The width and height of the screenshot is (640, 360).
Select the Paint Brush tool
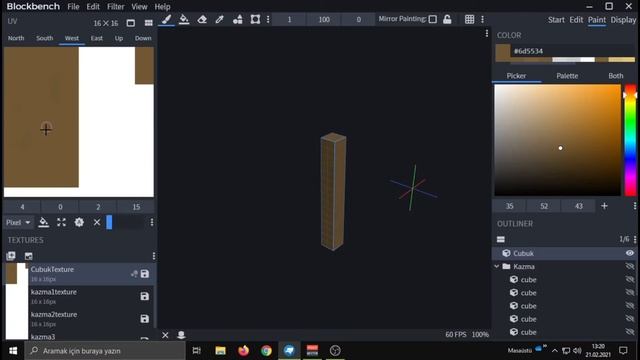point(167,19)
